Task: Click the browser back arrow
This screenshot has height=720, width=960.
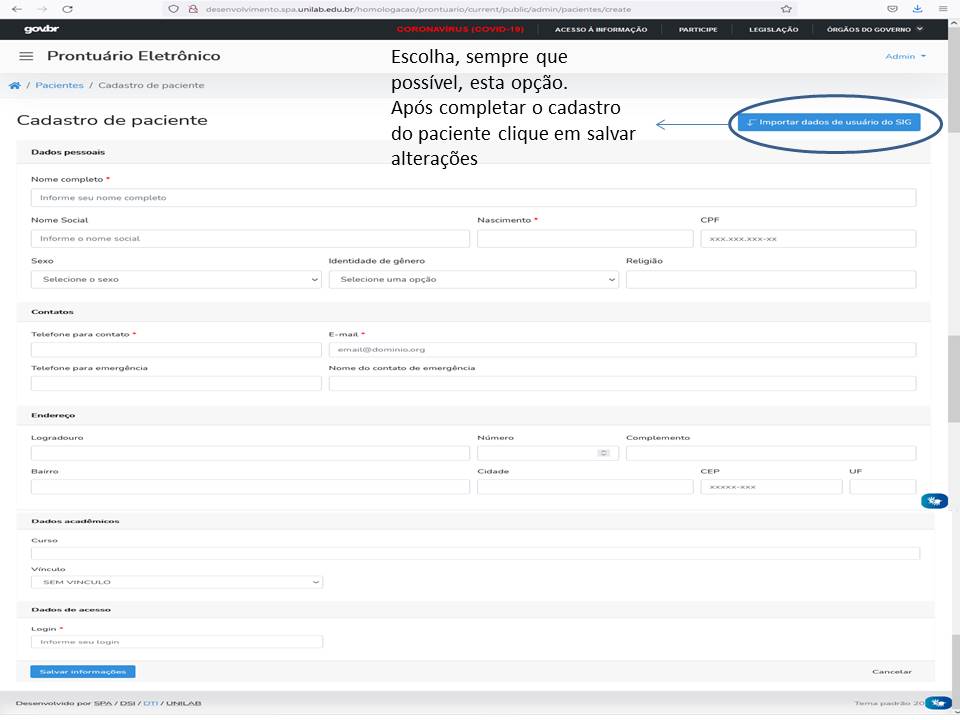Action: 15,8
